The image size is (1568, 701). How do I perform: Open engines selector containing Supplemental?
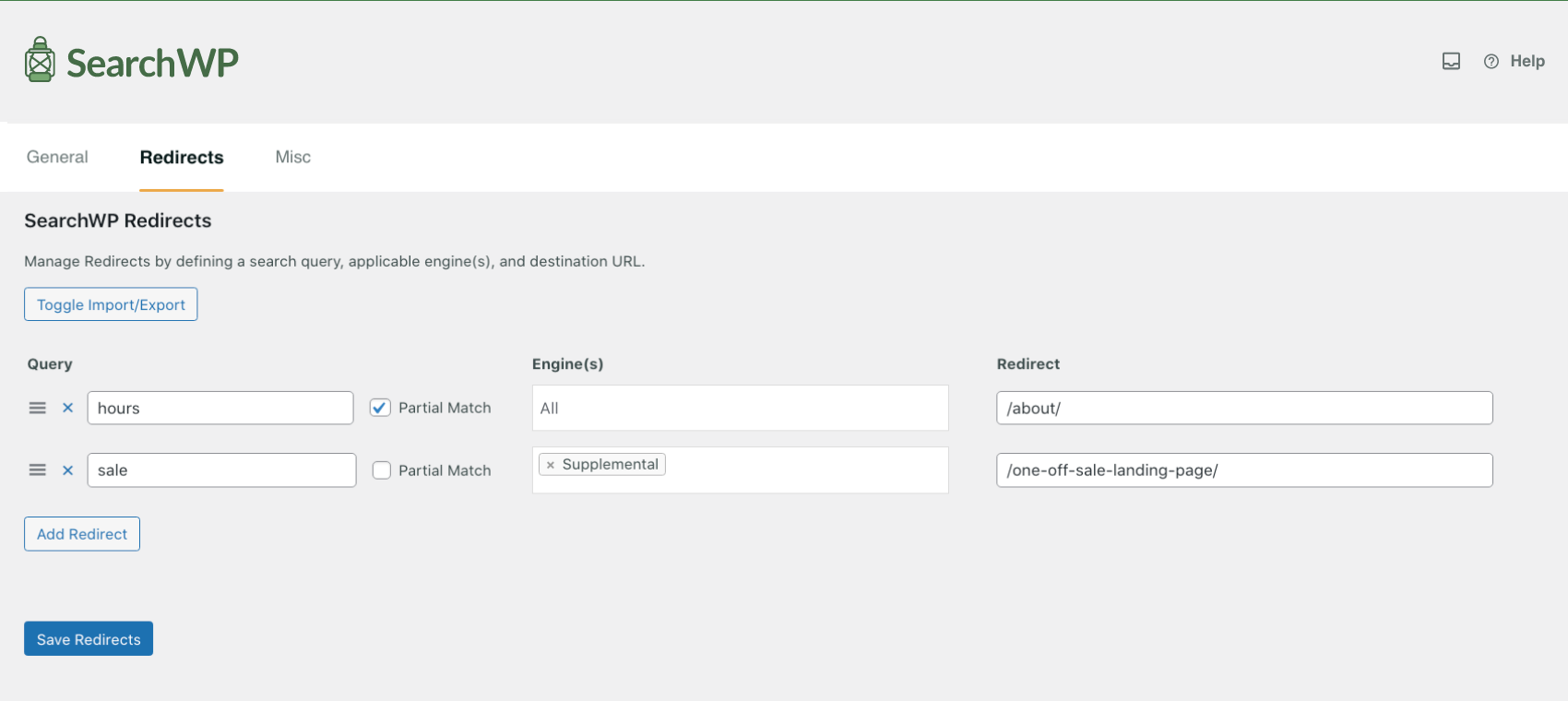pos(740,469)
